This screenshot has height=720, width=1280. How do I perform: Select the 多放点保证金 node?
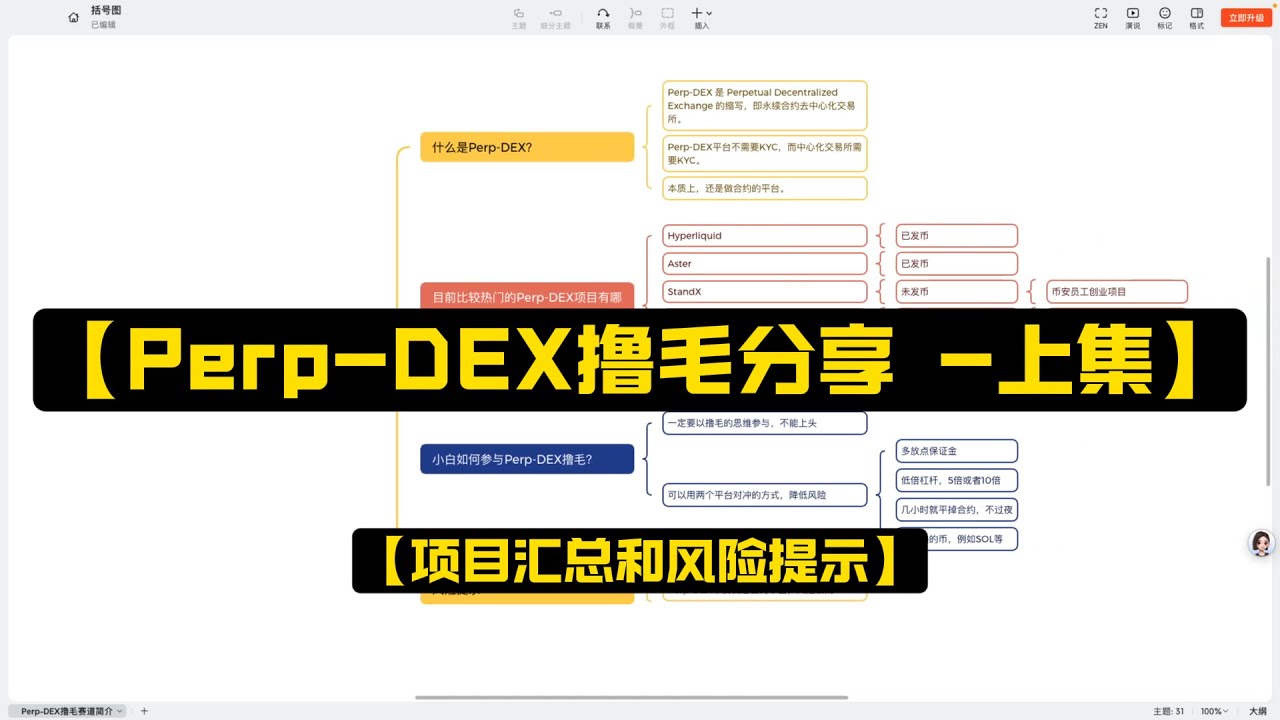pos(957,451)
